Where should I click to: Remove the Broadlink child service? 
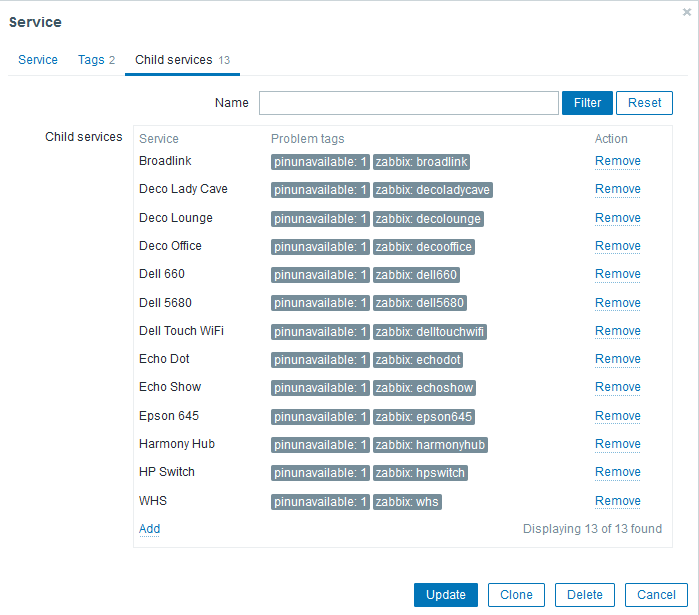coord(617,161)
